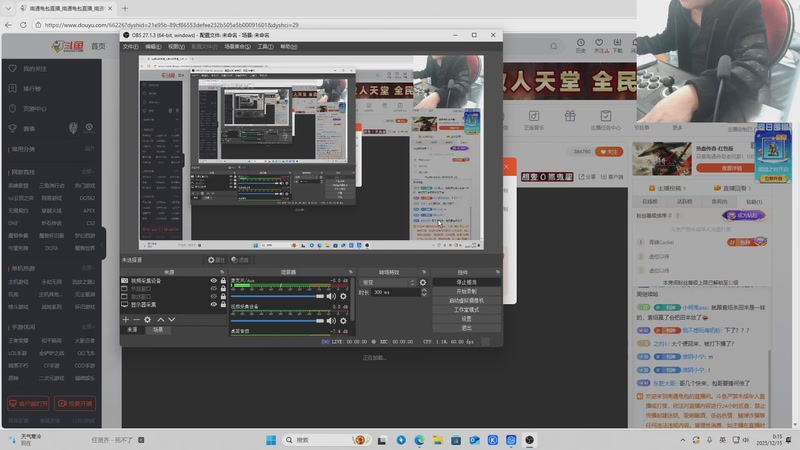Open the 编辑 menu in OBS
Image resolution: width=800 pixels, height=450 pixels.
coord(153,46)
